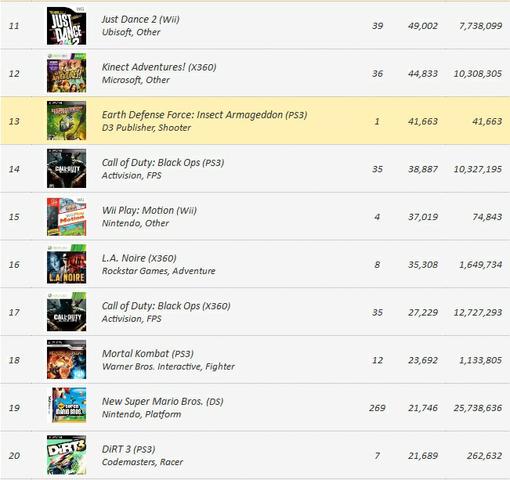
Task: Open the Just Dance 2 box art thumbnail
Action: point(66,26)
